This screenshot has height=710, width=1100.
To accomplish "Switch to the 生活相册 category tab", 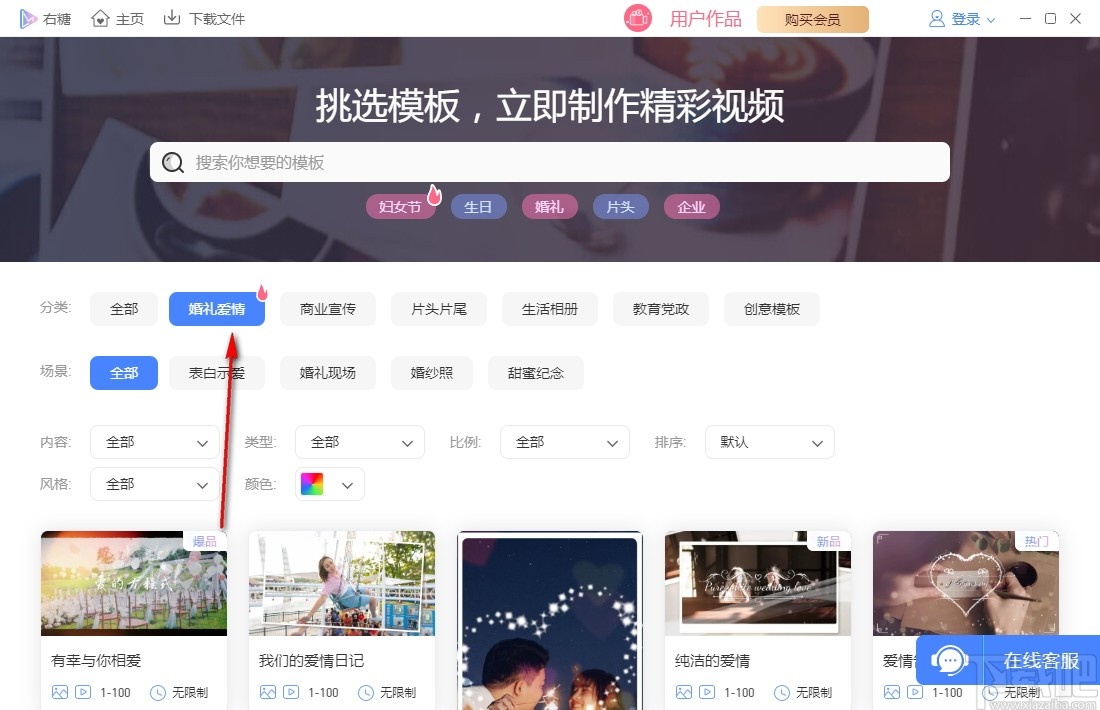I will (x=550, y=309).
